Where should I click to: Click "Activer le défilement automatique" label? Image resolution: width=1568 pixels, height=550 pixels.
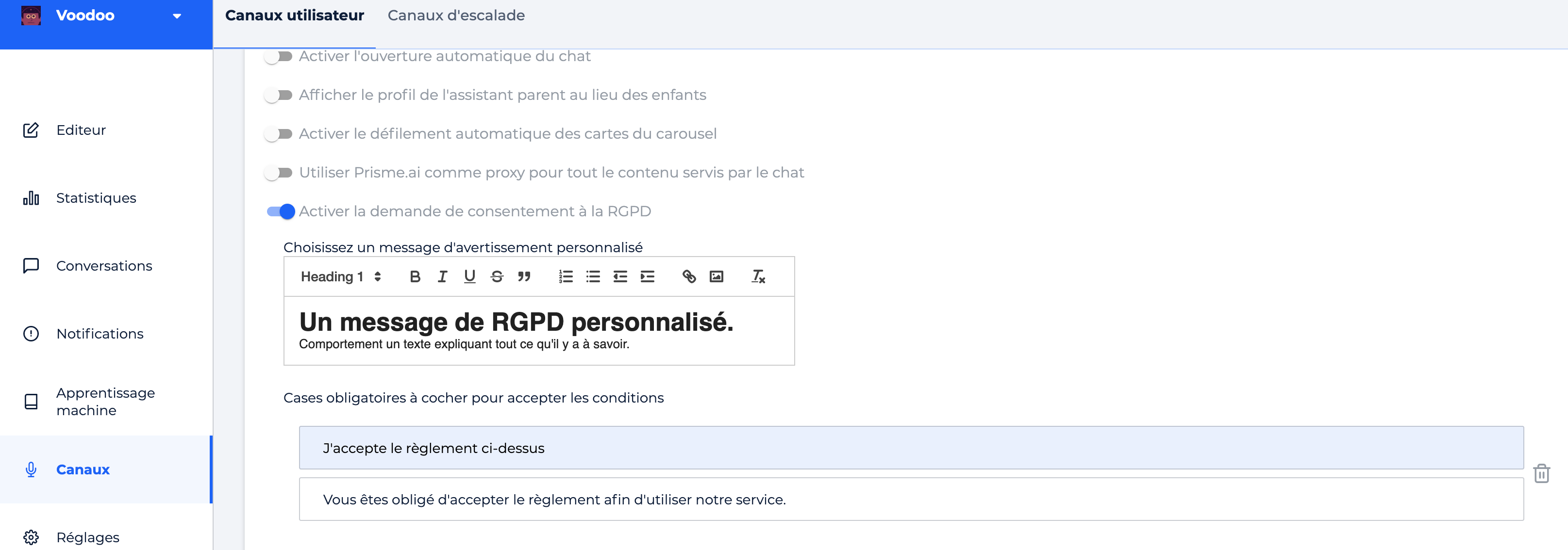pyautogui.click(x=508, y=134)
